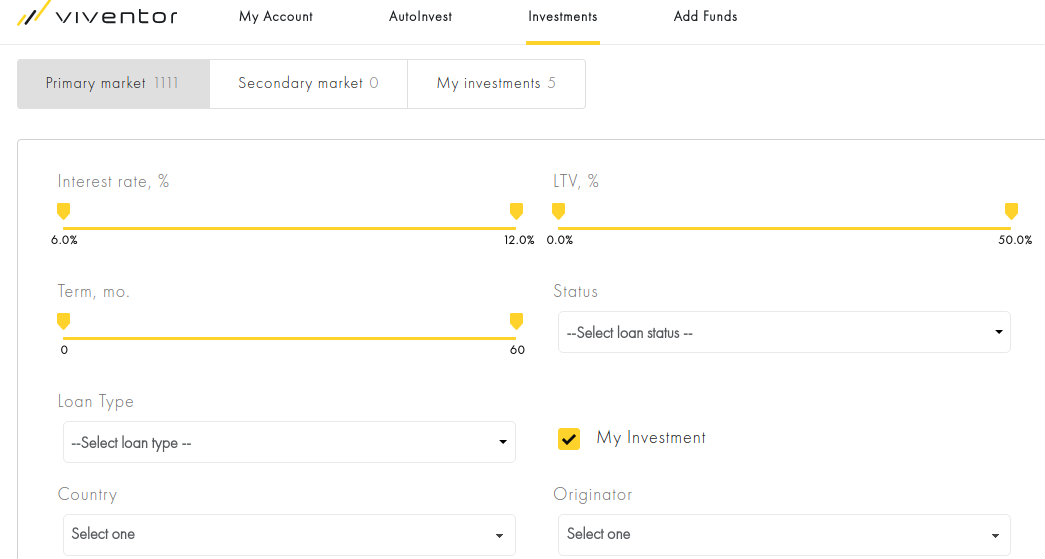Open the loan status dropdown
Viewport: 1045px width, 559px height.
(x=784, y=332)
